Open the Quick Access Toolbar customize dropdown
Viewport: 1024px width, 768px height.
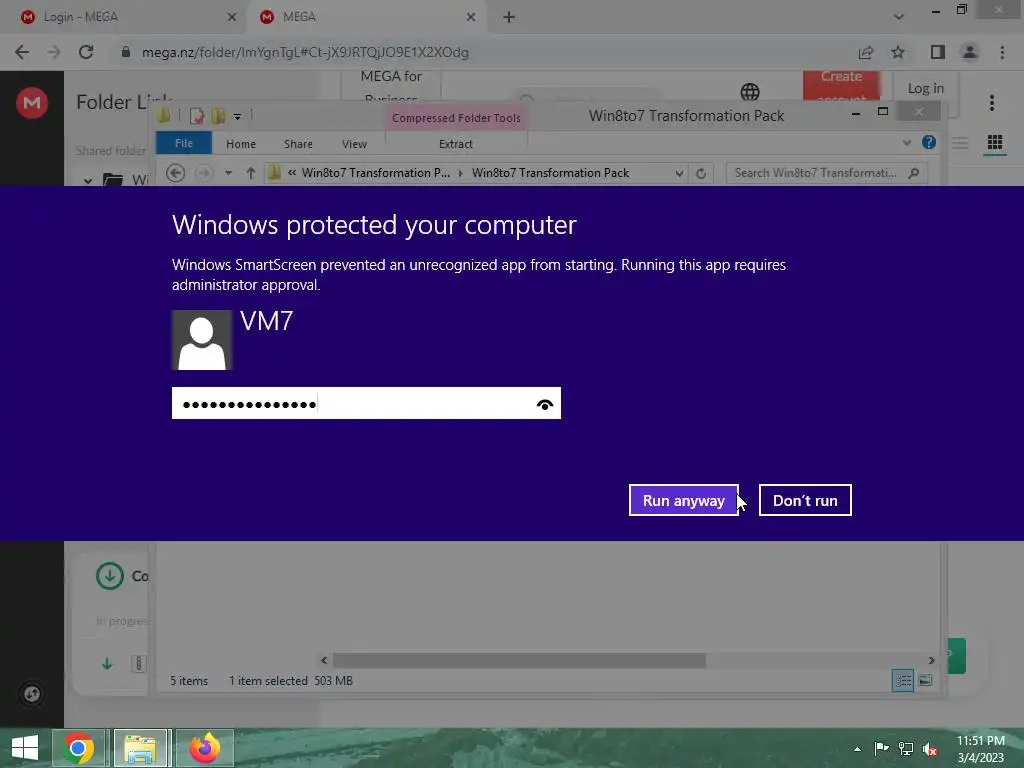(x=238, y=116)
